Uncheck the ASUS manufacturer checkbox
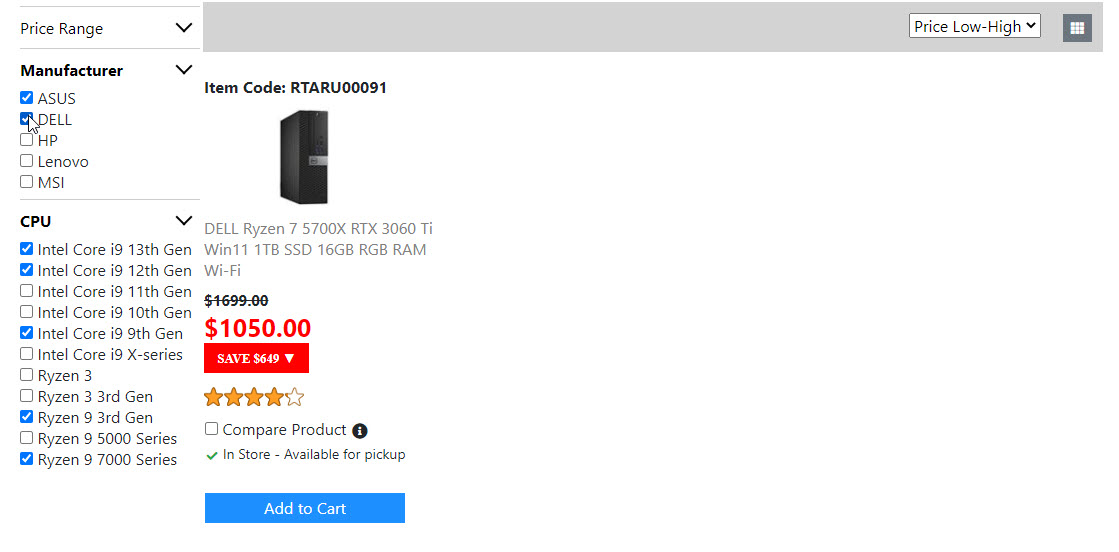This screenshot has height=552, width=1119. coord(27,98)
